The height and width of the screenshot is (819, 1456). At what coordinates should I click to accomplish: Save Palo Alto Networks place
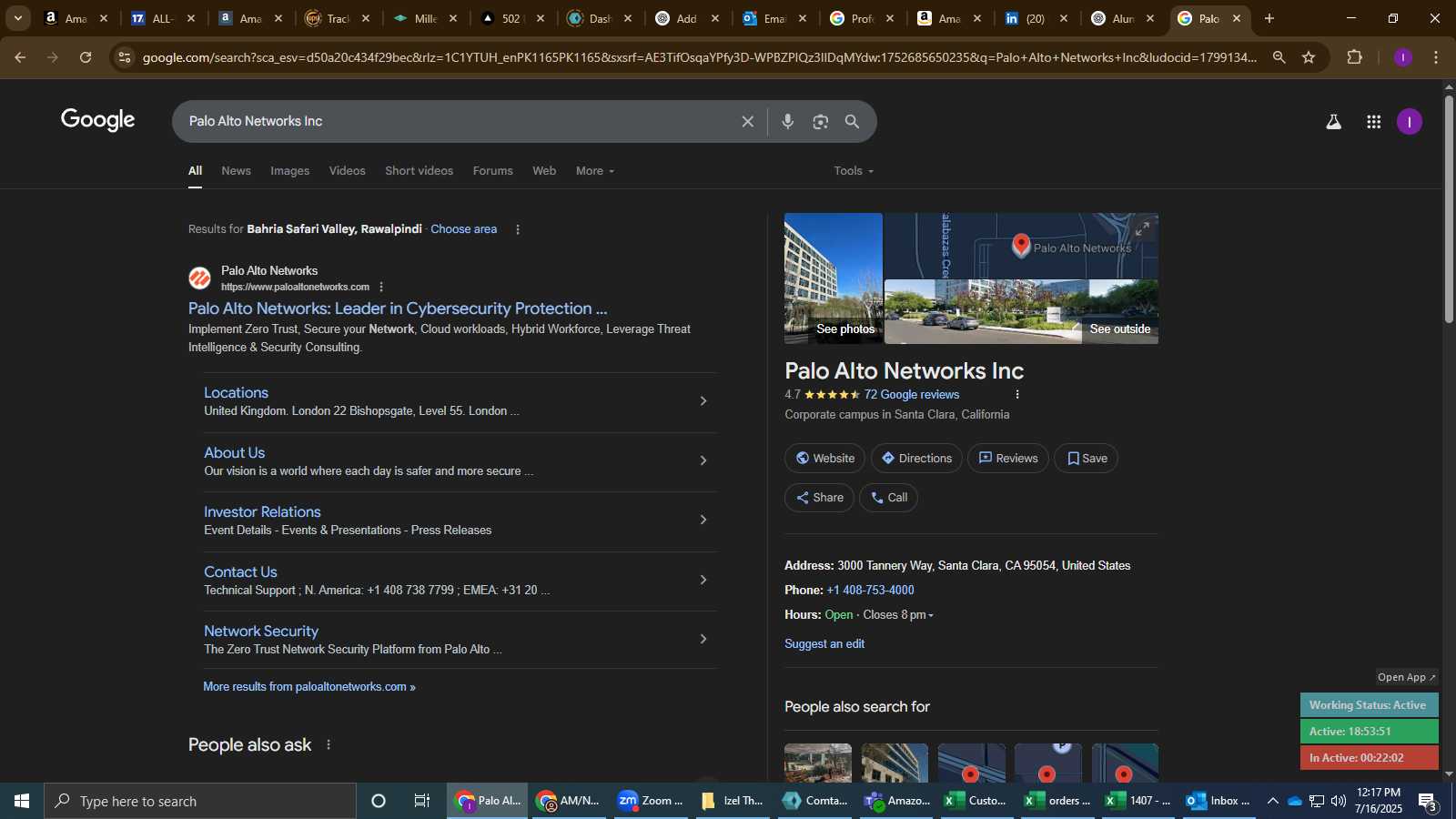(x=1087, y=459)
